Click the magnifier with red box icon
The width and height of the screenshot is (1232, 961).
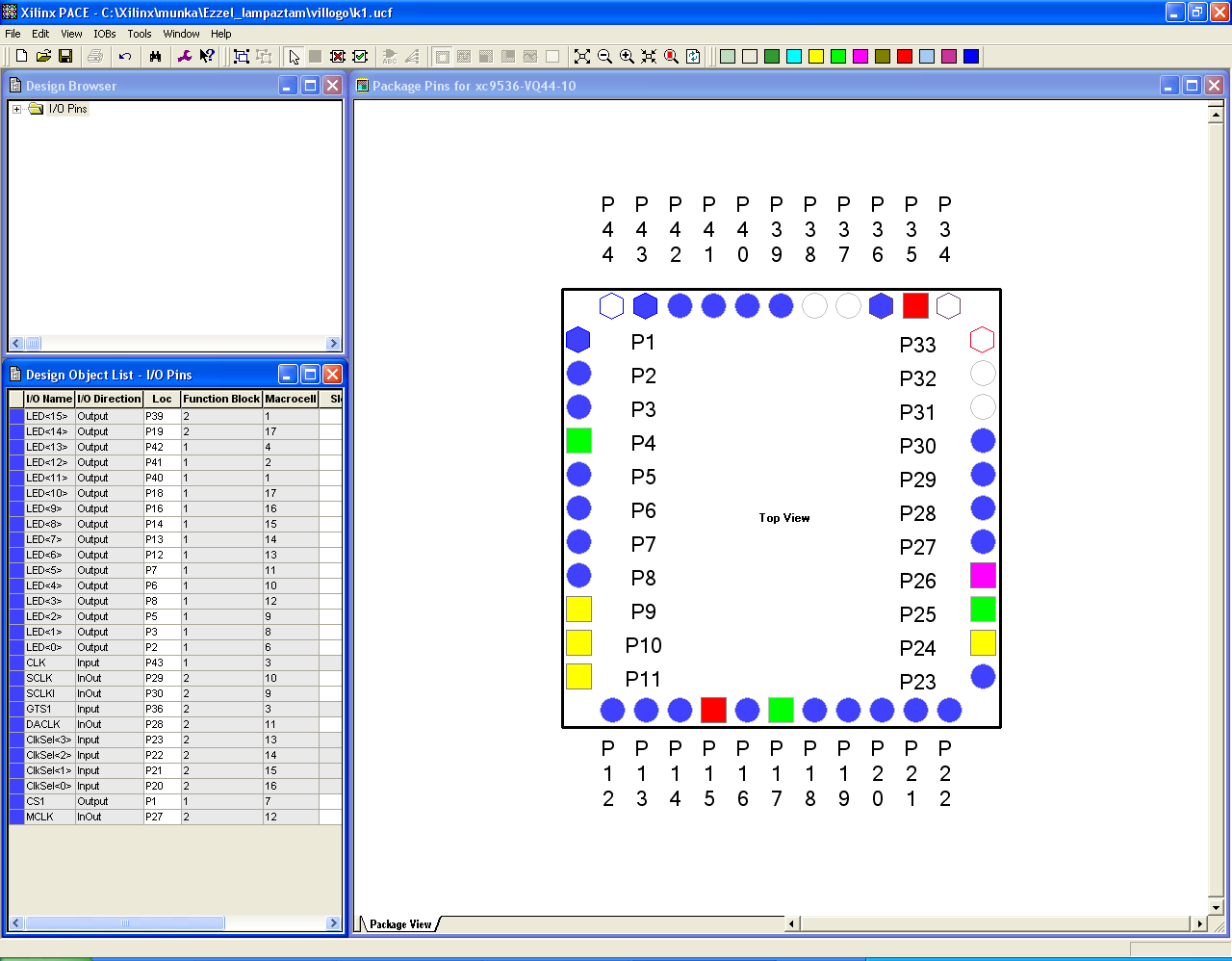pyautogui.click(x=671, y=57)
